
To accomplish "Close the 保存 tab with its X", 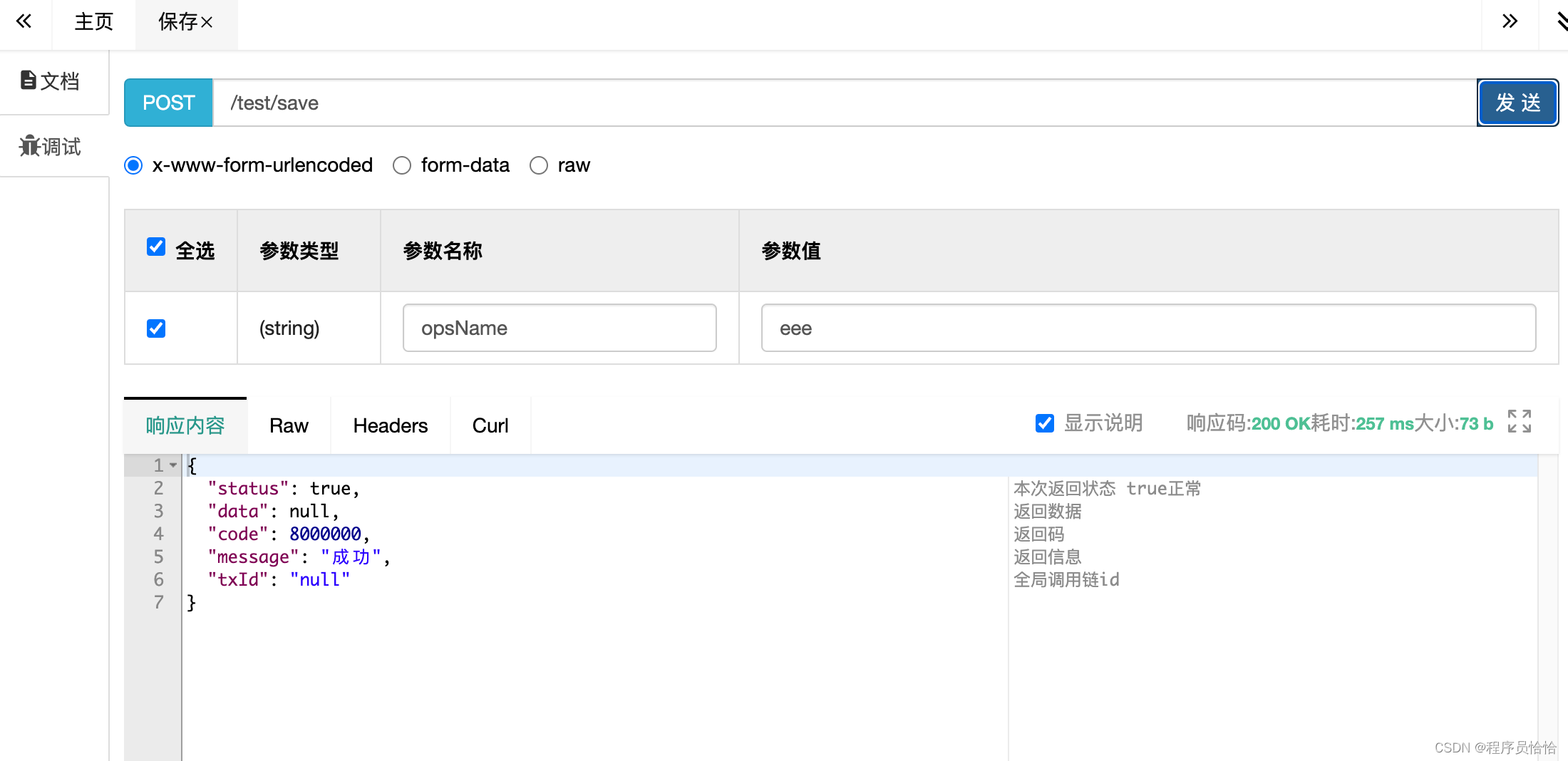I will [x=207, y=23].
